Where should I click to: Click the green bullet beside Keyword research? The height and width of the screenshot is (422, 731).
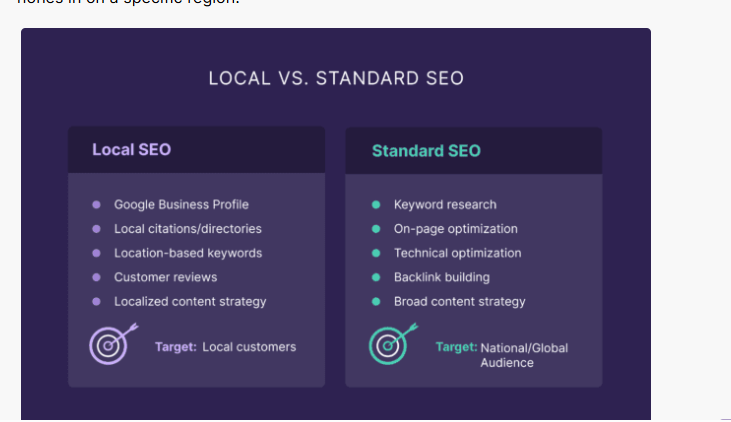[x=376, y=205]
